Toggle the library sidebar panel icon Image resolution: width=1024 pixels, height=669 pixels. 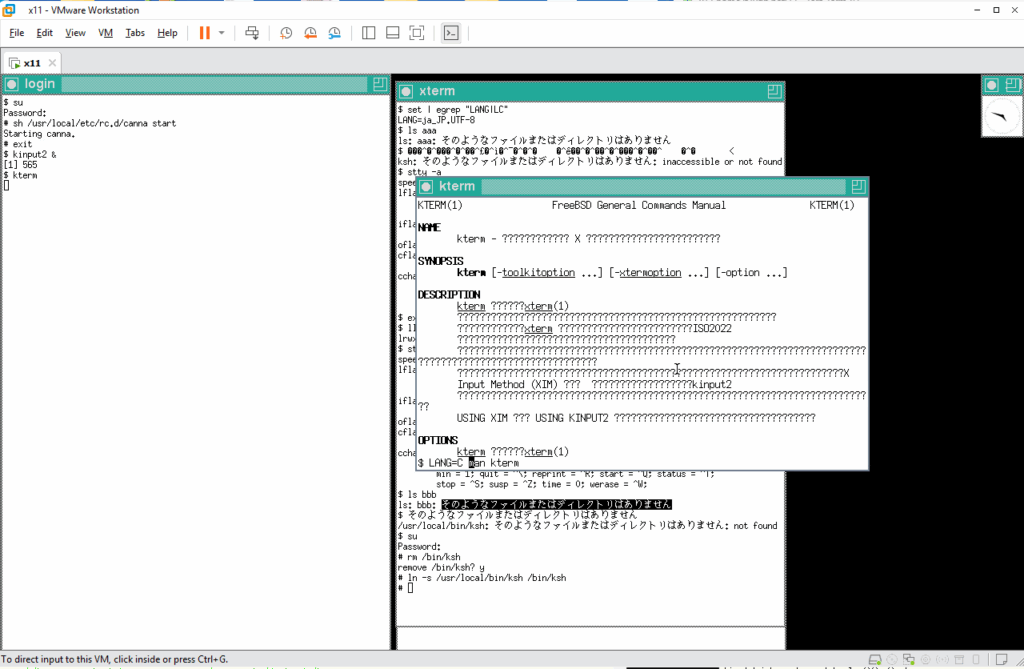368,33
